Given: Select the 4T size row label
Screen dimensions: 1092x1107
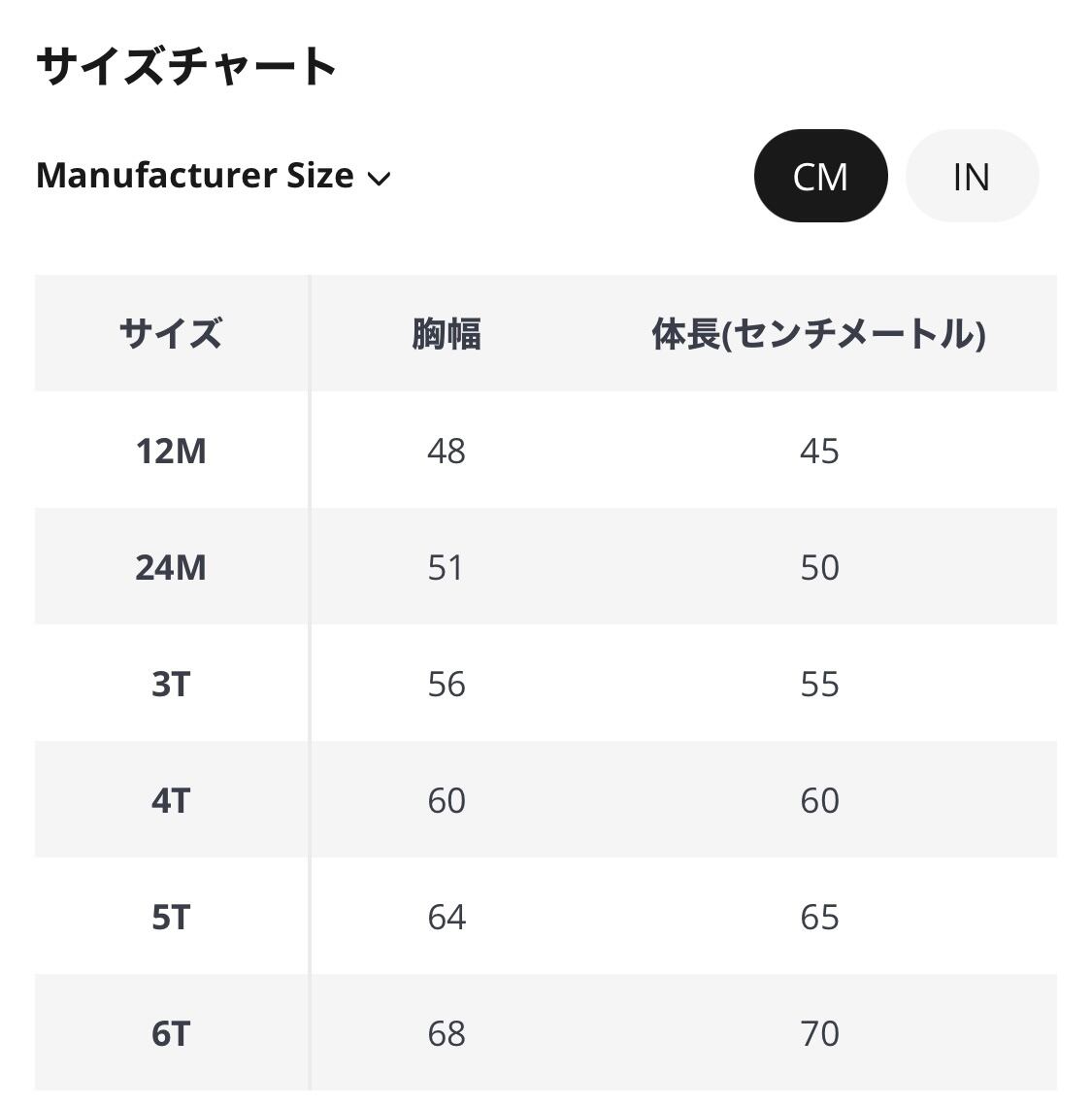Looking at the screenshot, I should point(171,800).
